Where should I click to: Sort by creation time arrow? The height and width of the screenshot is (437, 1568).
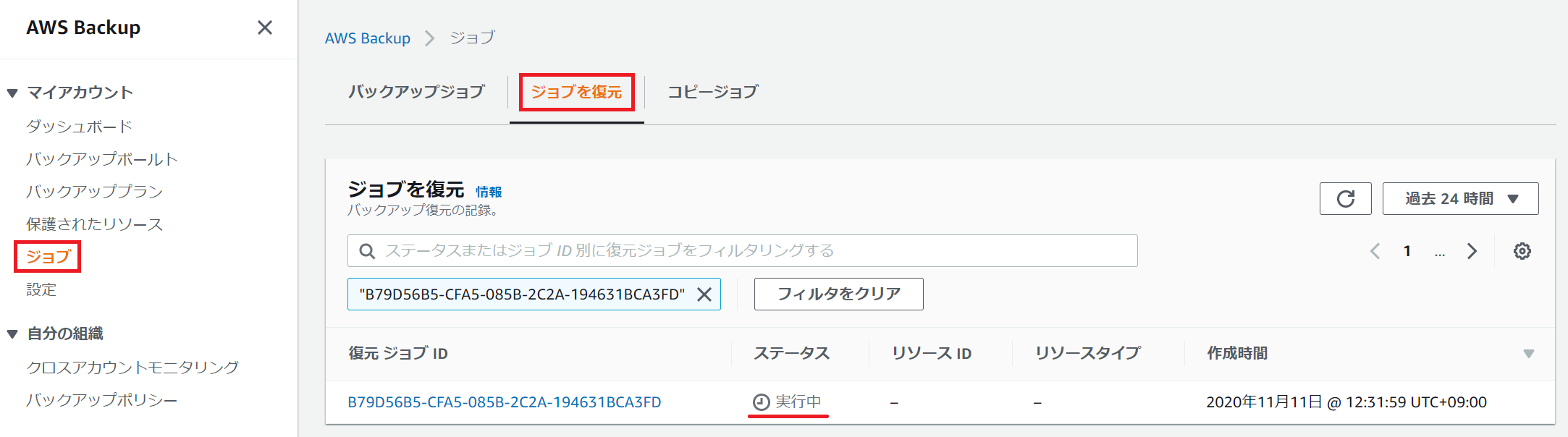(x=1528, y=354)
